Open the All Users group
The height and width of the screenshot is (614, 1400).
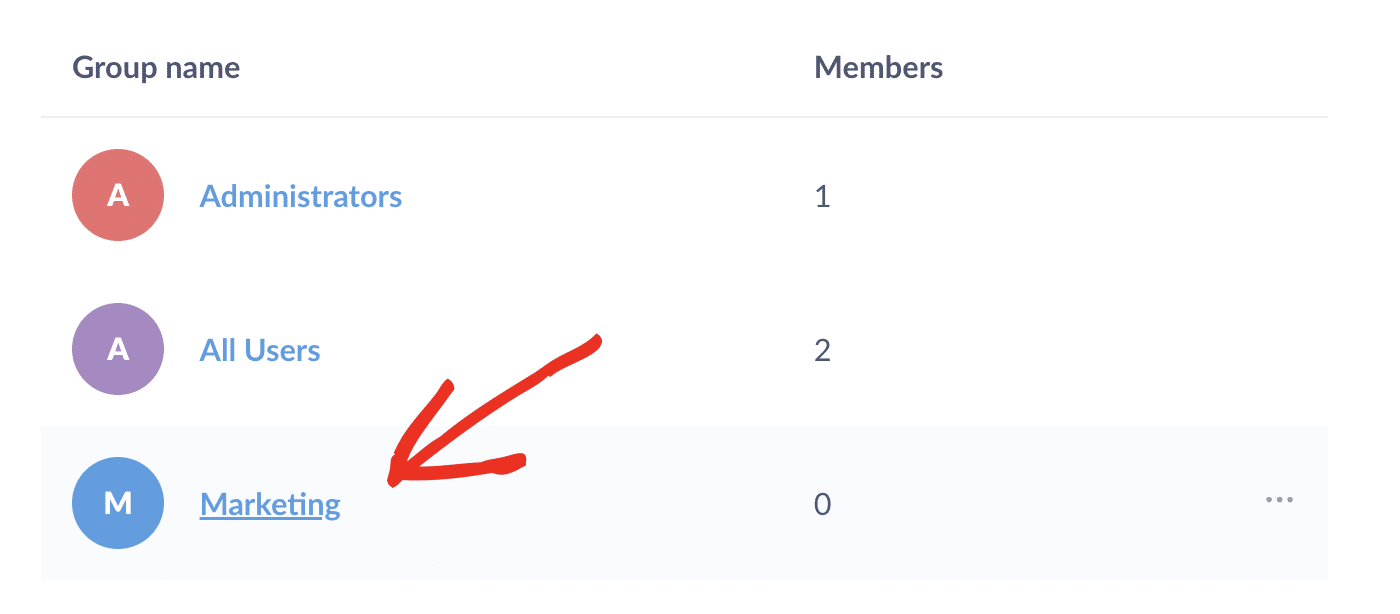point(260,350)
